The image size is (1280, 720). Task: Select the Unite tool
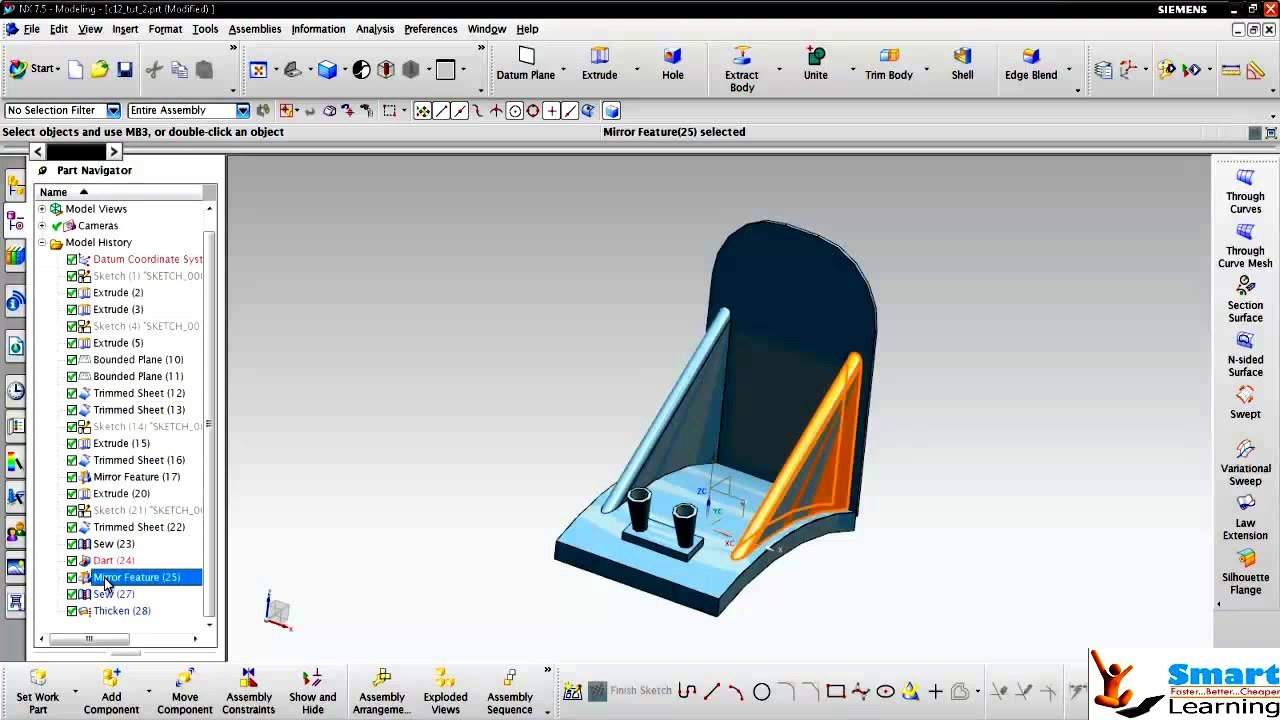pyautogui.click(x=815, y=65)
